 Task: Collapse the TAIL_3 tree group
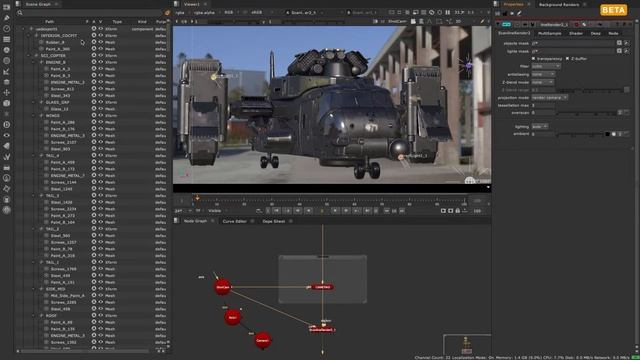34,196
